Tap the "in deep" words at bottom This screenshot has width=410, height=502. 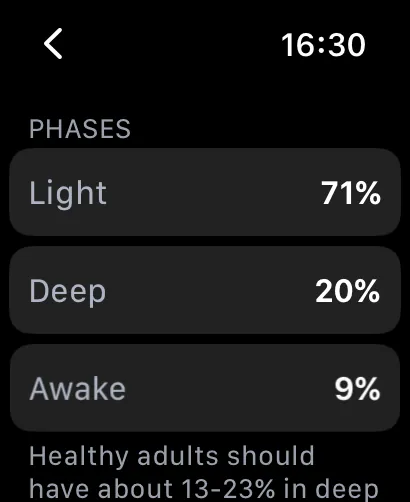click(331, 490)
